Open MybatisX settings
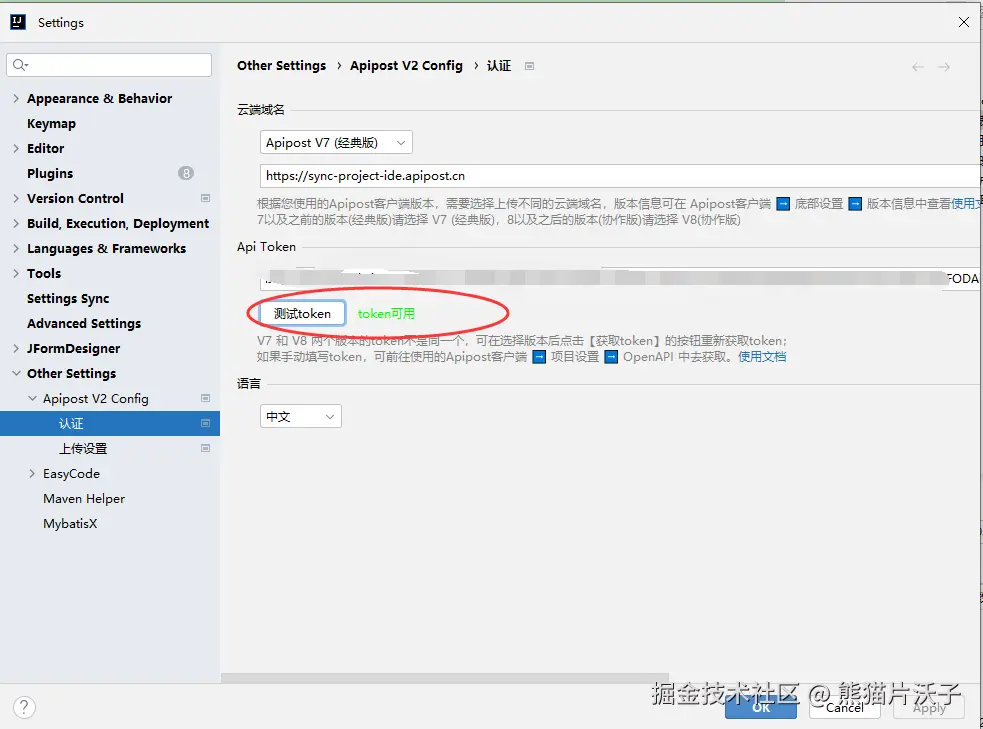The width and height of the screenshot is (983, 729). 70,523
